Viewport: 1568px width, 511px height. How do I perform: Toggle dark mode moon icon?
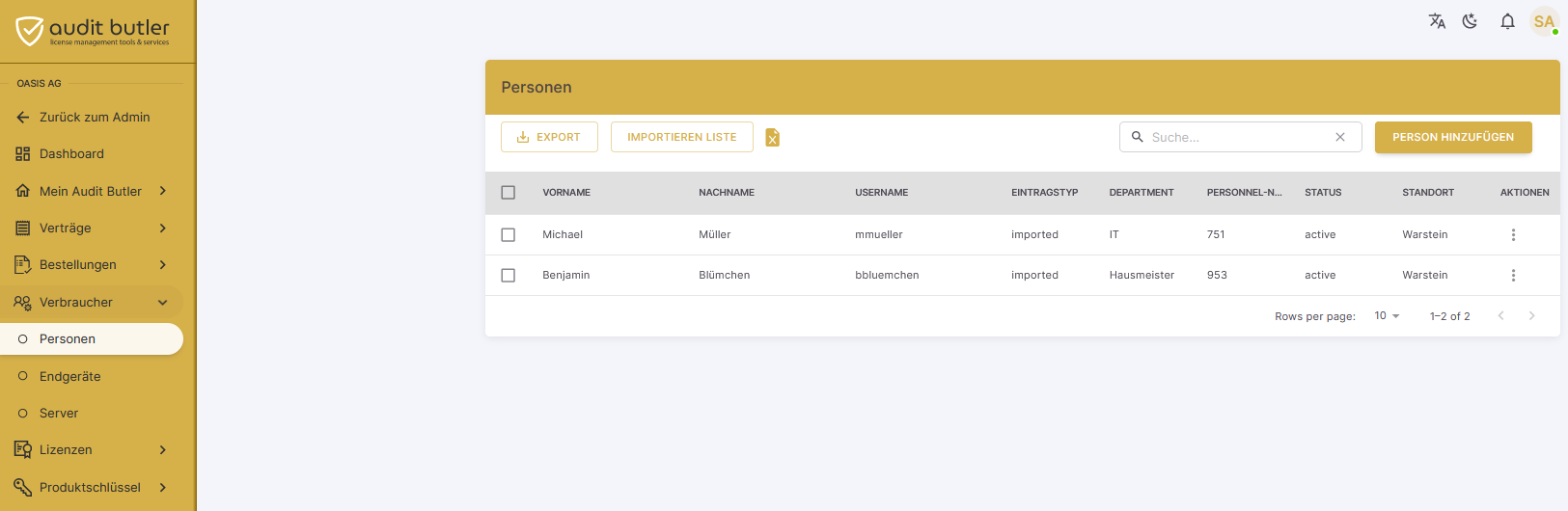(1471, 21)
